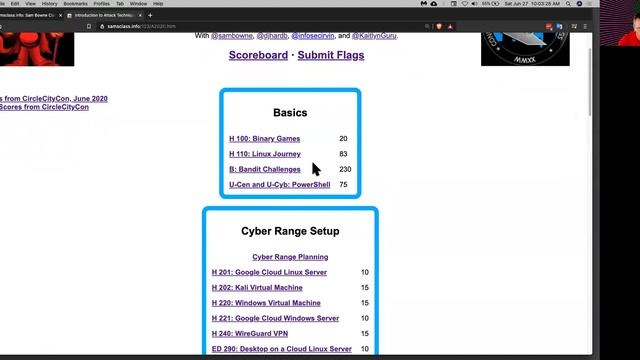Click the presenter webcam thumbnail

620,23
